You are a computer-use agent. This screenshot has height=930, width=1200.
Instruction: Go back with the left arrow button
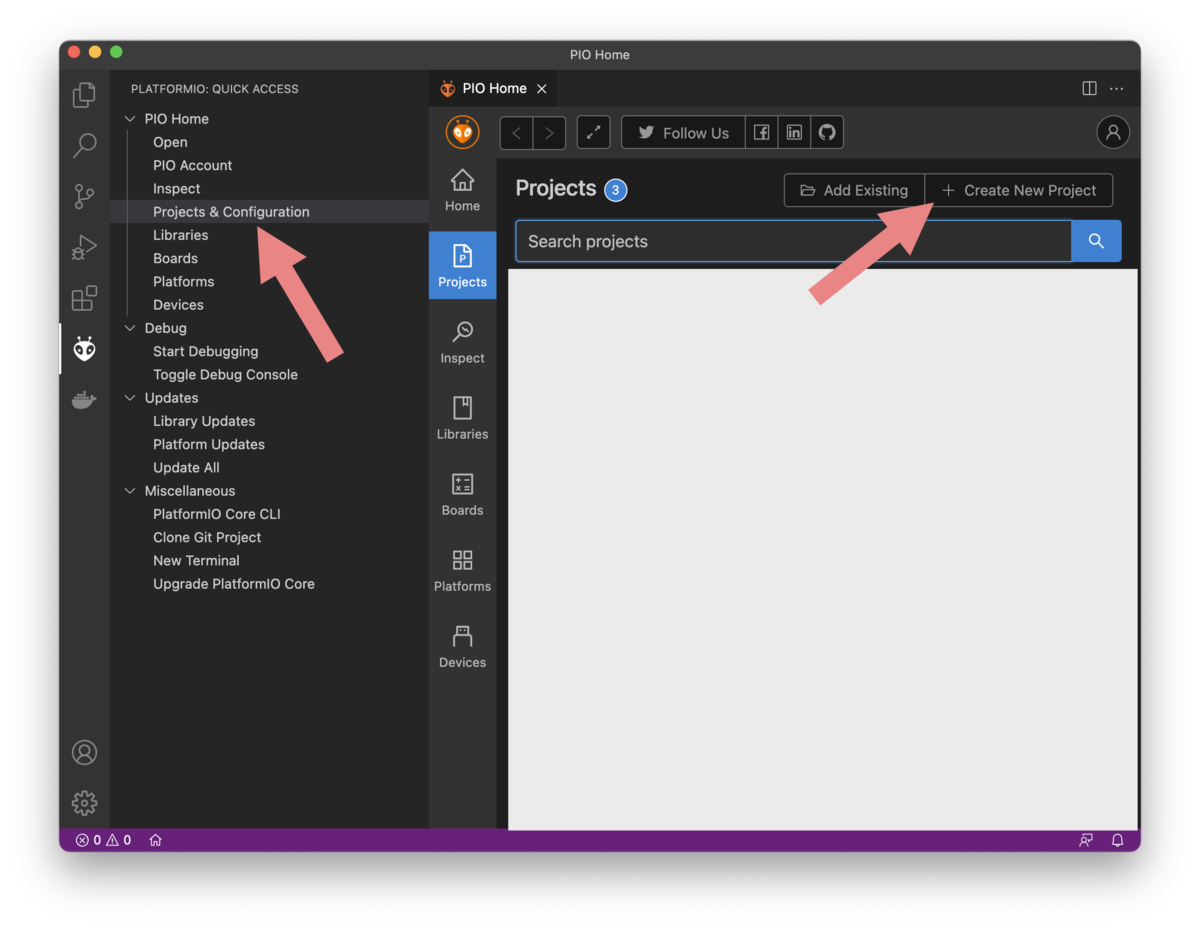click(516, 133)
